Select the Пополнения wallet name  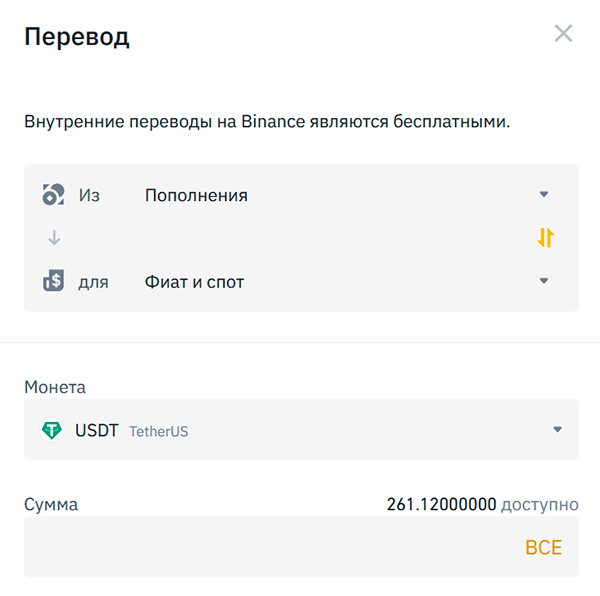(x=196, y=196)
